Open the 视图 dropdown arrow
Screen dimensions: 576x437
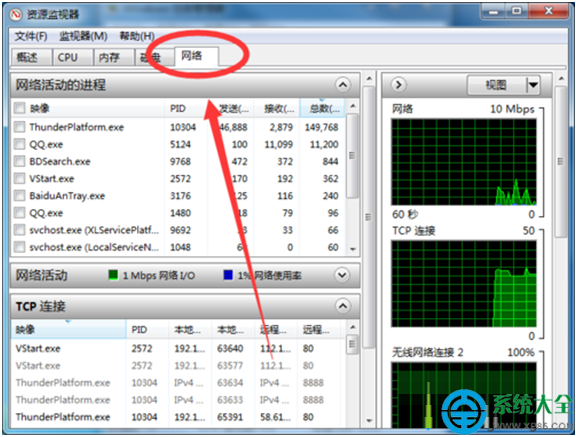(533, 85)
